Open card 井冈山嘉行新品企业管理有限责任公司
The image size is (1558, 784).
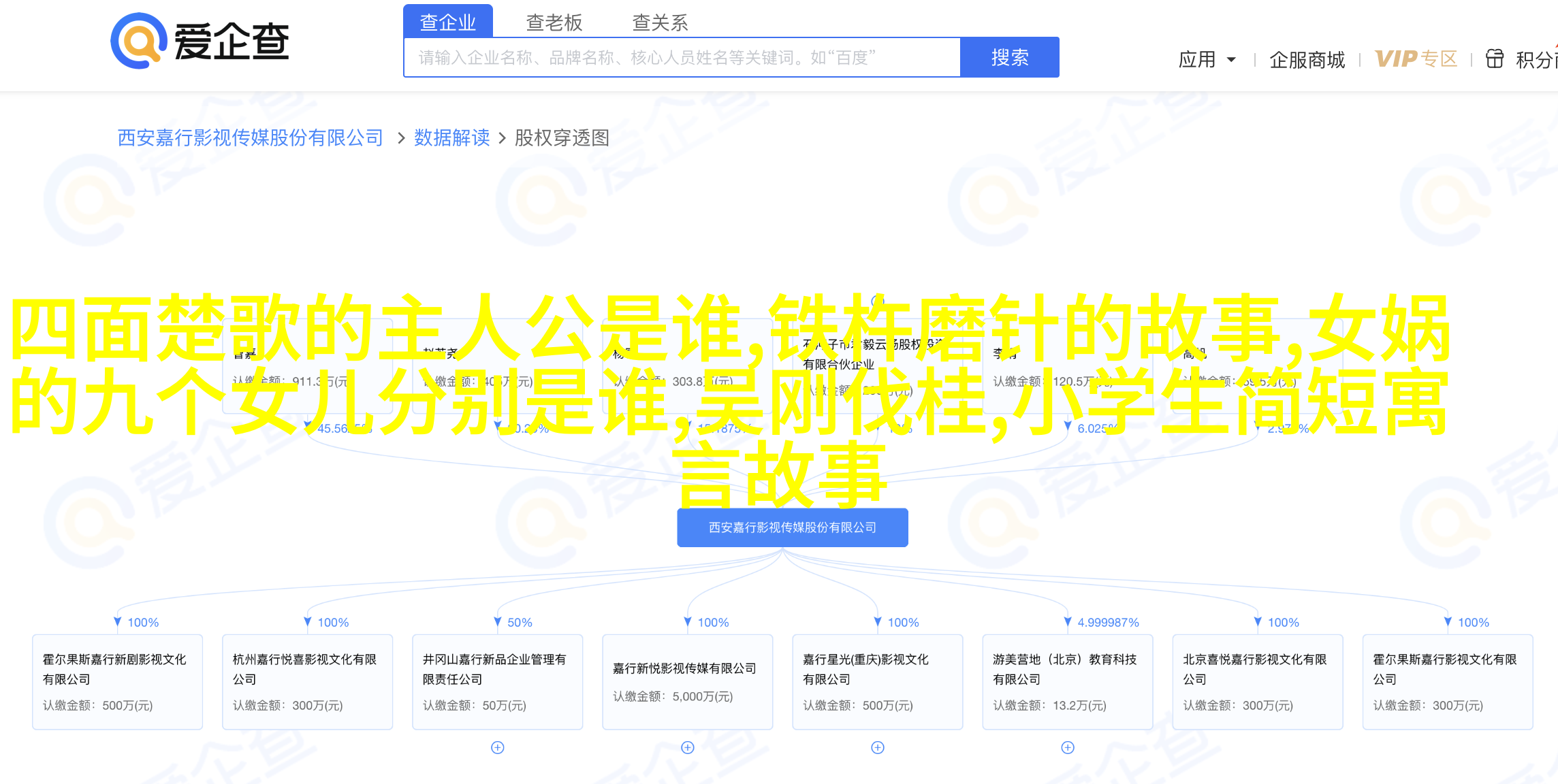pos(497,682)
